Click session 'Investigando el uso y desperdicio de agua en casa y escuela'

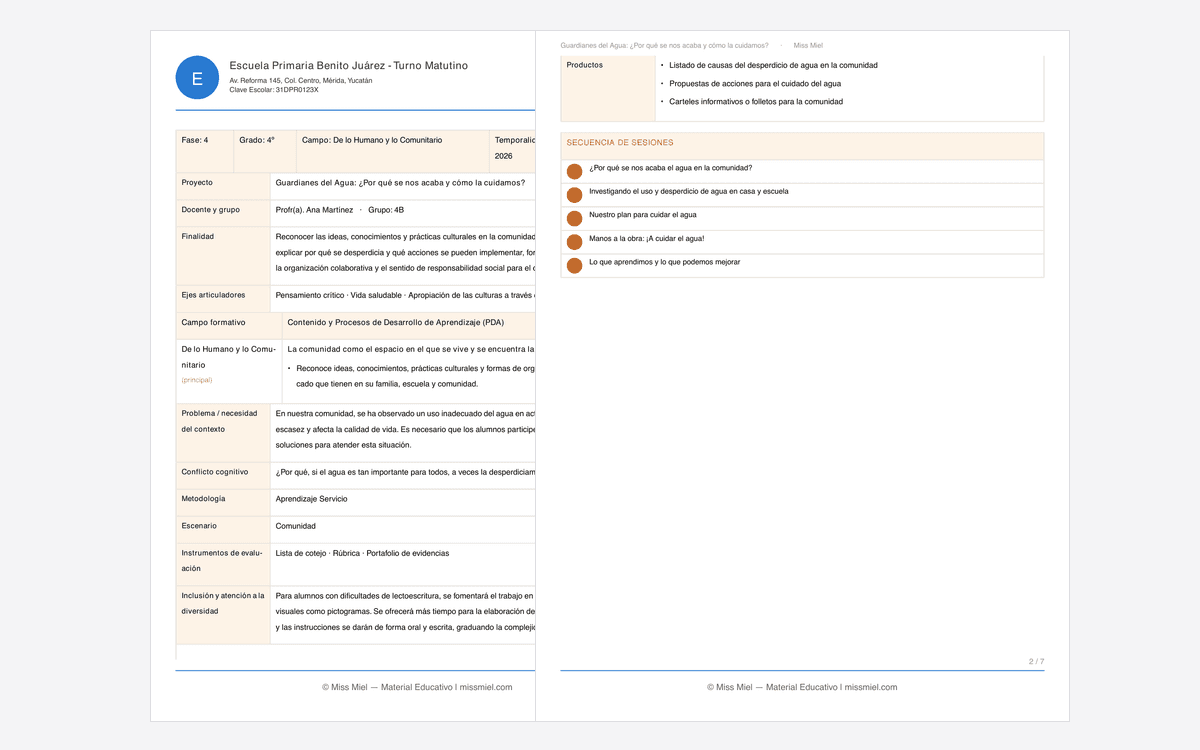click(689, 191)
